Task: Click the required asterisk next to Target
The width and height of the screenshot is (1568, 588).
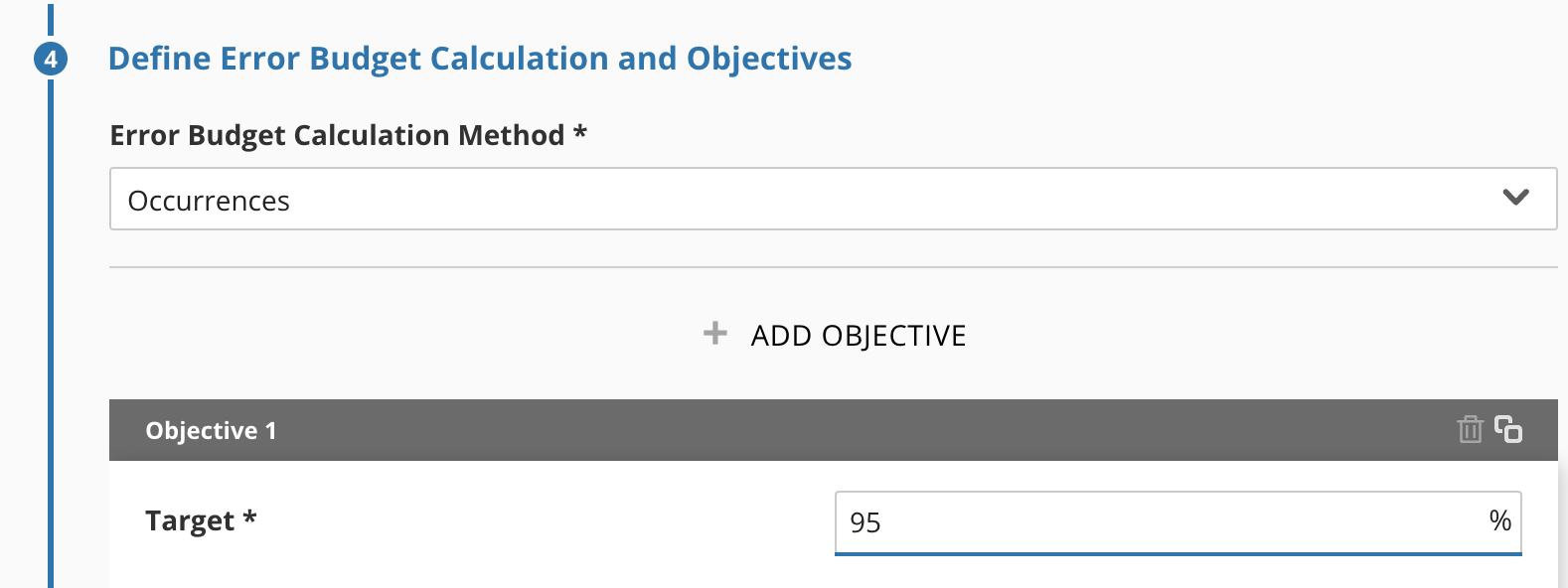Action: (x=250, y=516)
